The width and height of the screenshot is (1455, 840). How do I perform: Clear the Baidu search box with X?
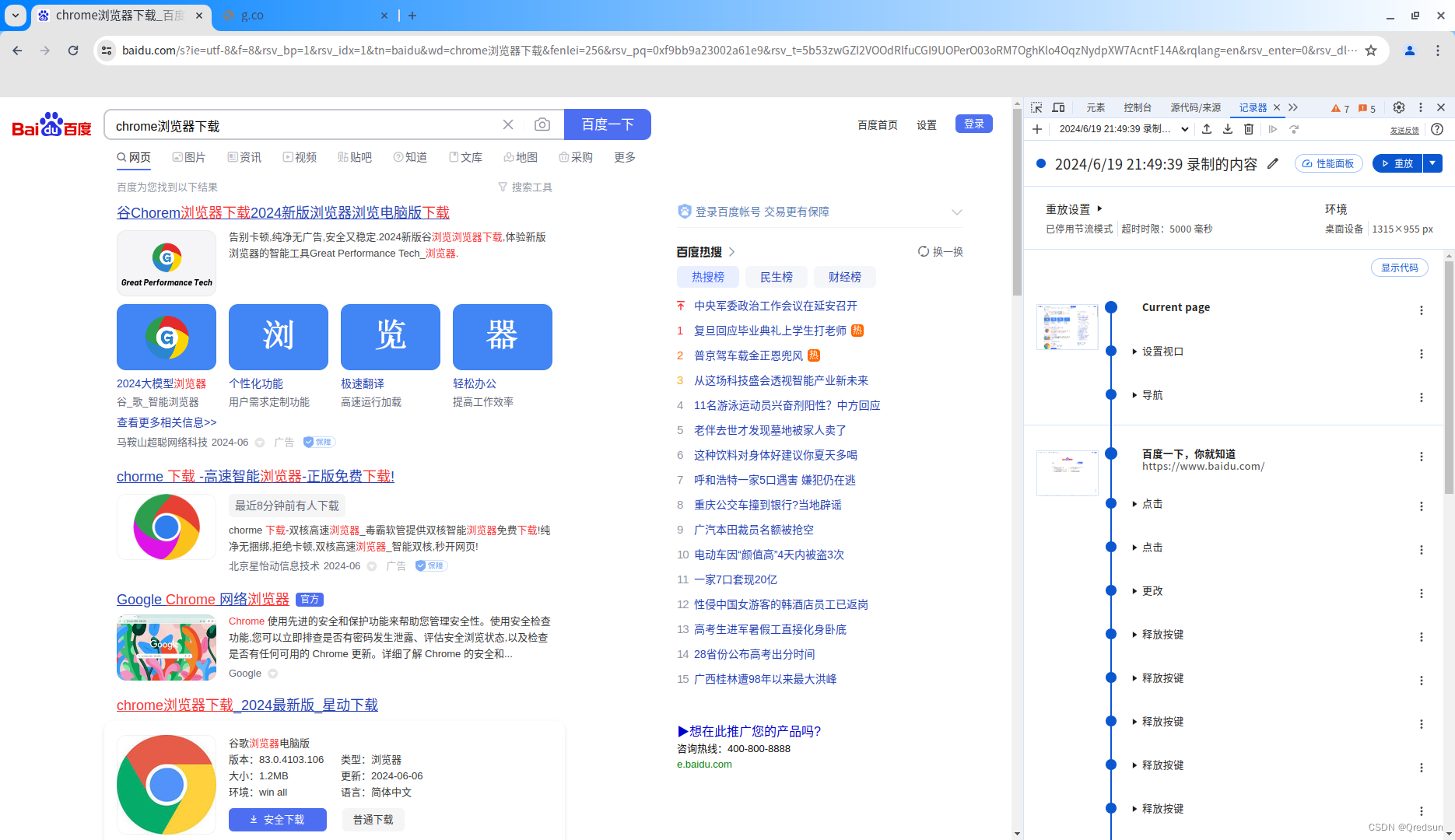[x=508, y=124]
